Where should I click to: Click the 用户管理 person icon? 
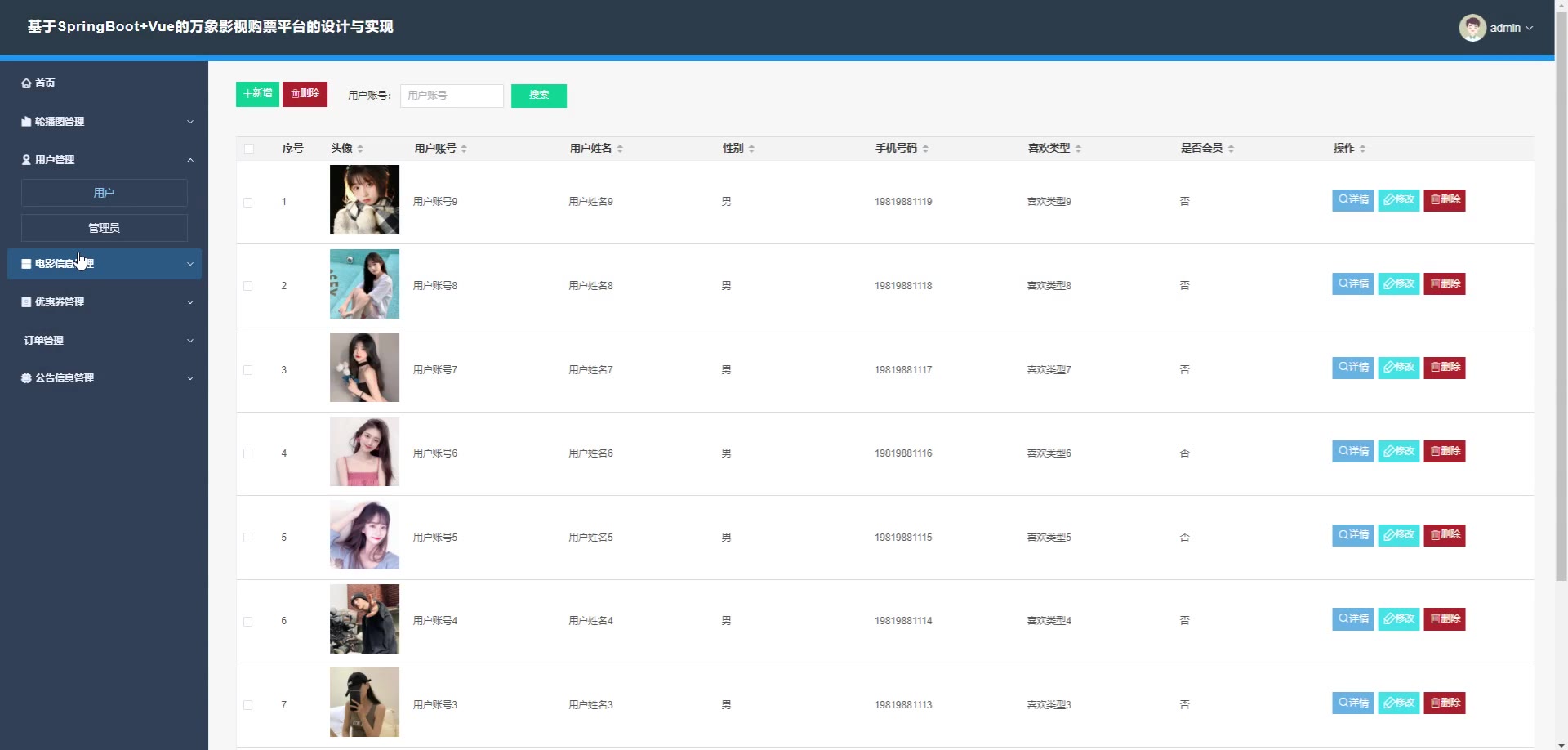click(26, 160)
